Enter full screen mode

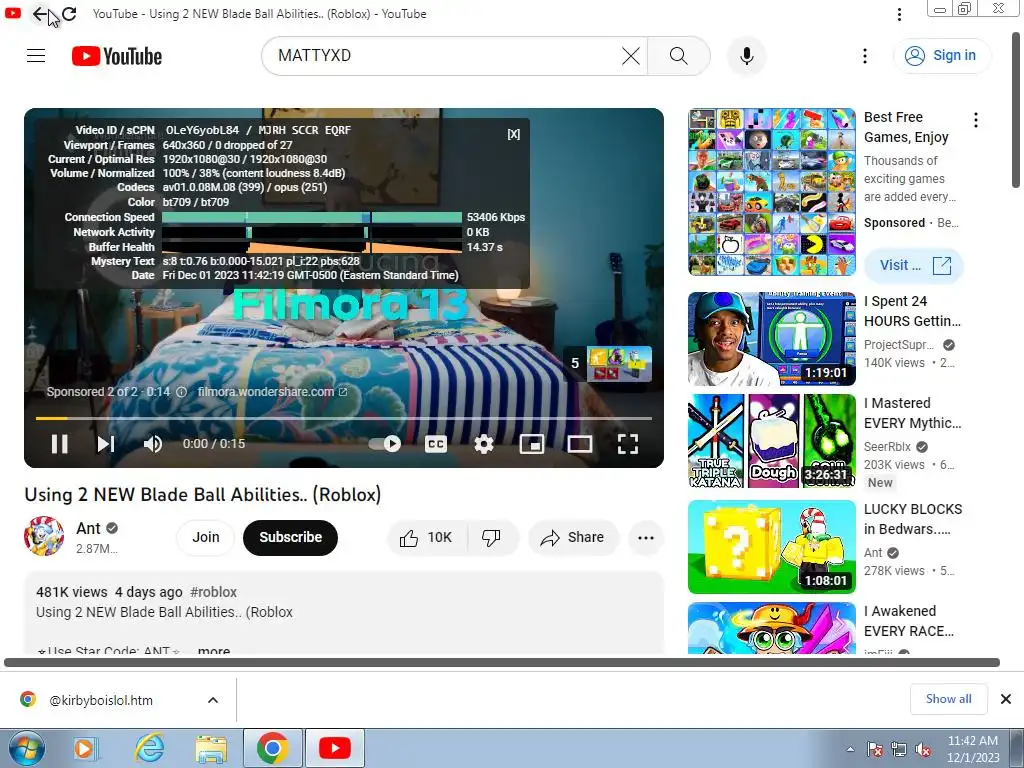[x=628, y=444]
